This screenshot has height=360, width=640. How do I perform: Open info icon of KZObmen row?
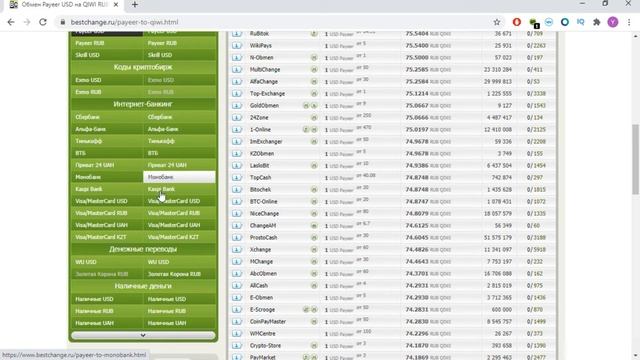237,153
